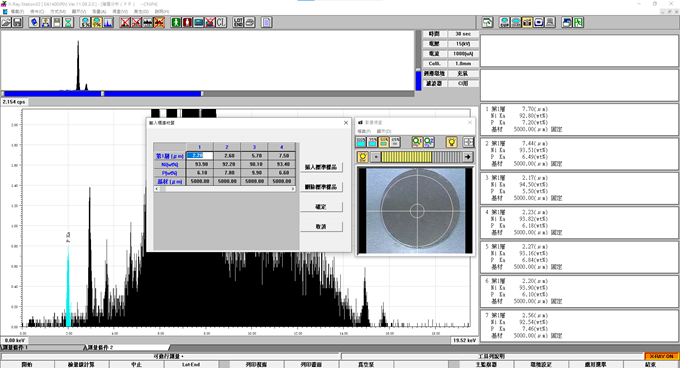Click the brightness increase arrow in image window
This screenshot has height=368, width=680.
[468, 157]
